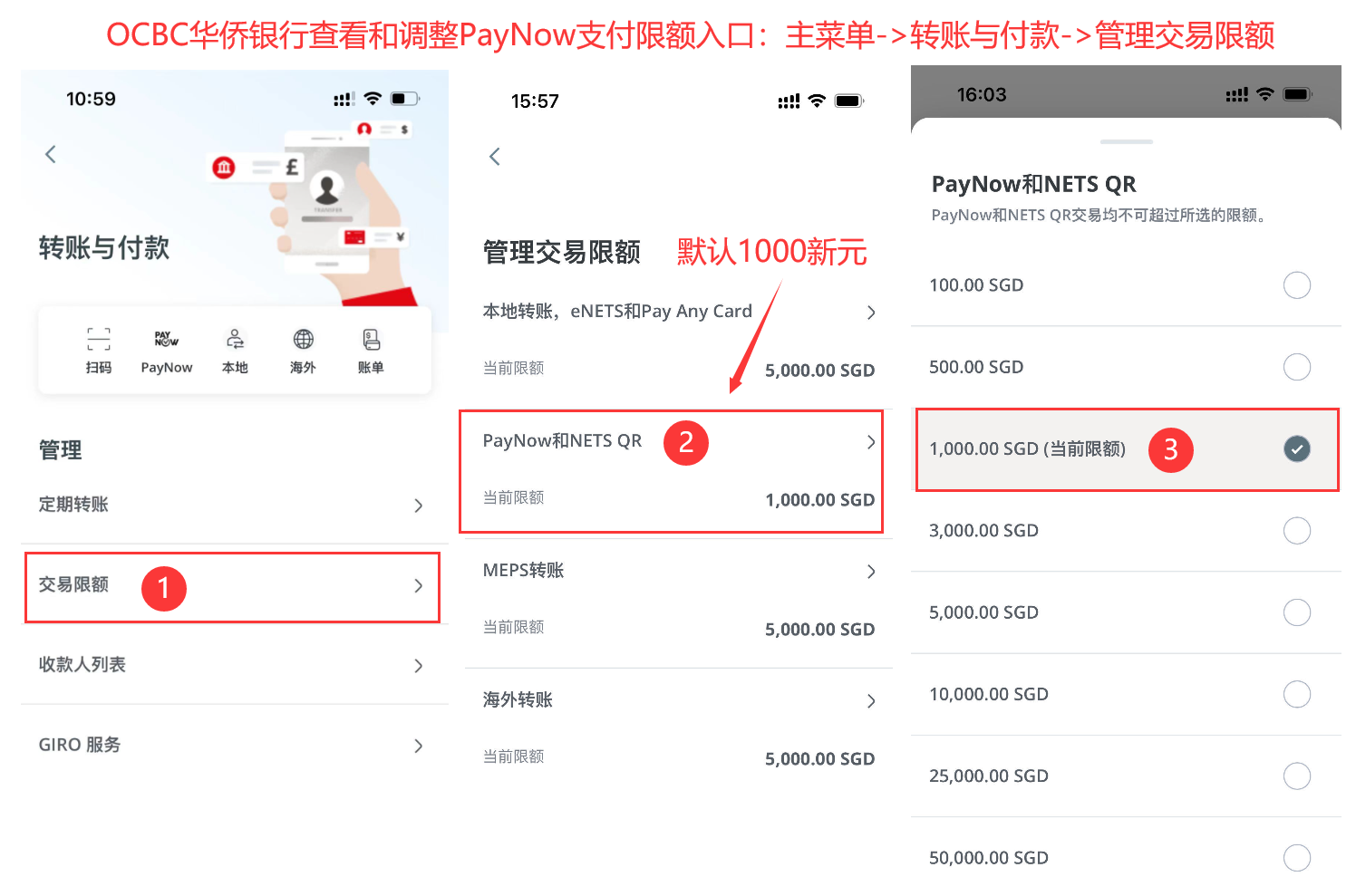The width and height of the screenshot is (1356, 896).
Task: Tap the 海外转账 limit heading
Action: tap(518, 699)
